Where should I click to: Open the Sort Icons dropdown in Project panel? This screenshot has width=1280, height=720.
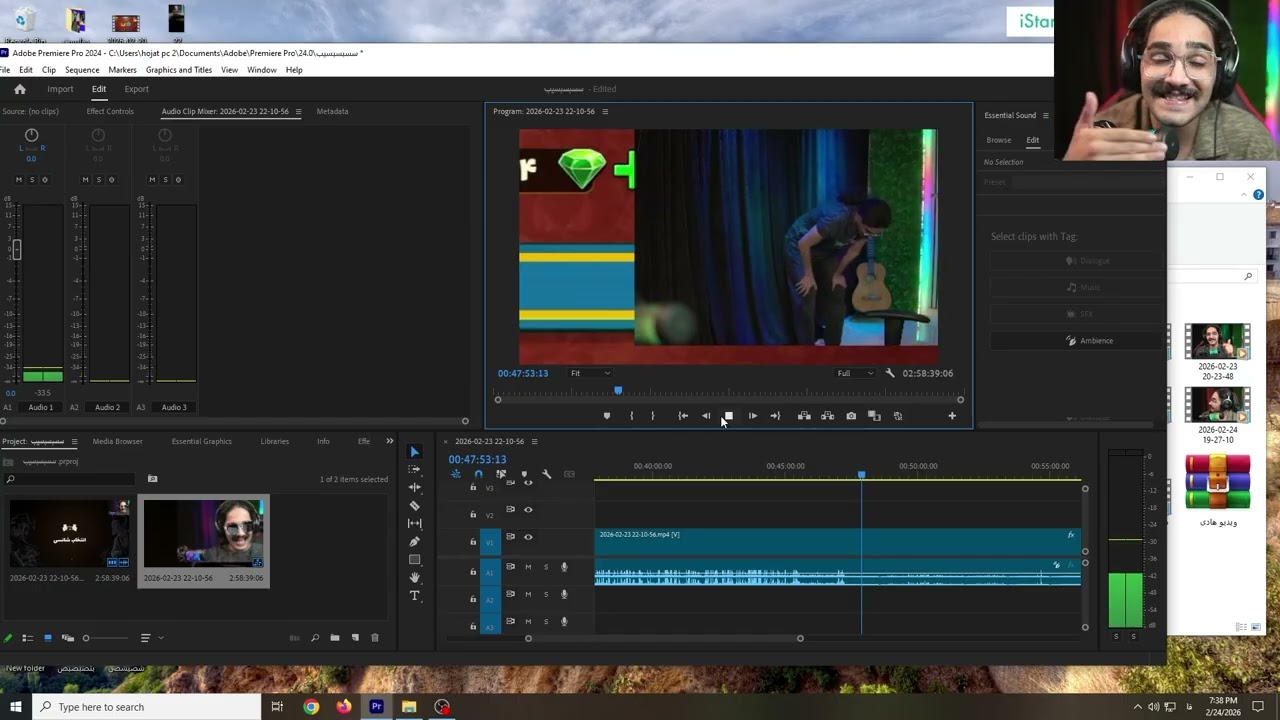coord(150,638)
